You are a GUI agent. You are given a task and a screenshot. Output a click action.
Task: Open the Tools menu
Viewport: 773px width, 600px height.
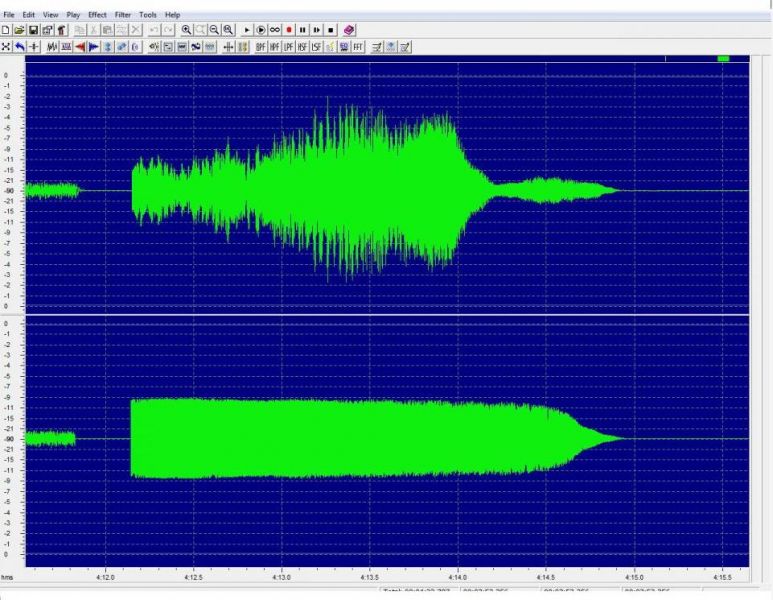click(x=147, y=15)
